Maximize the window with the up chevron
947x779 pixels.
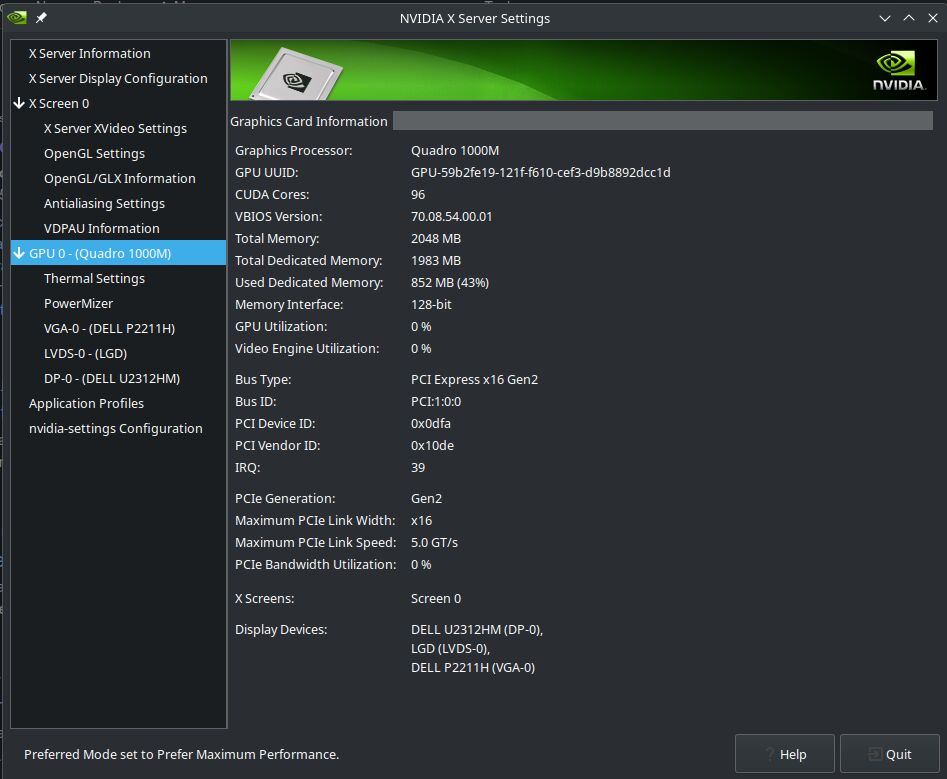click(x=909, y=18)
